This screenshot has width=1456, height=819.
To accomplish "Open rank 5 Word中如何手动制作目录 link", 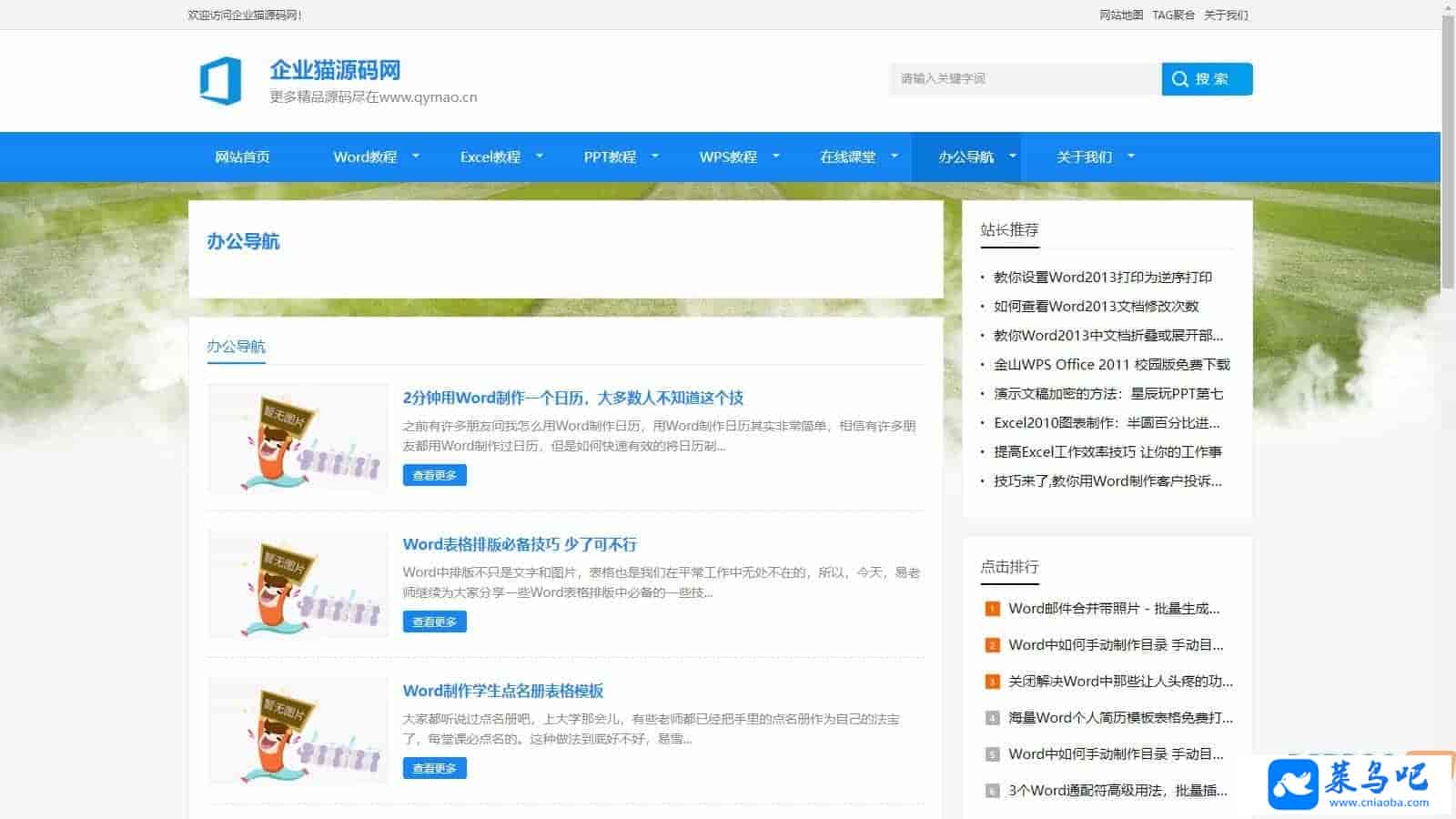I will pyautogui.click(x=1116, y=754).
